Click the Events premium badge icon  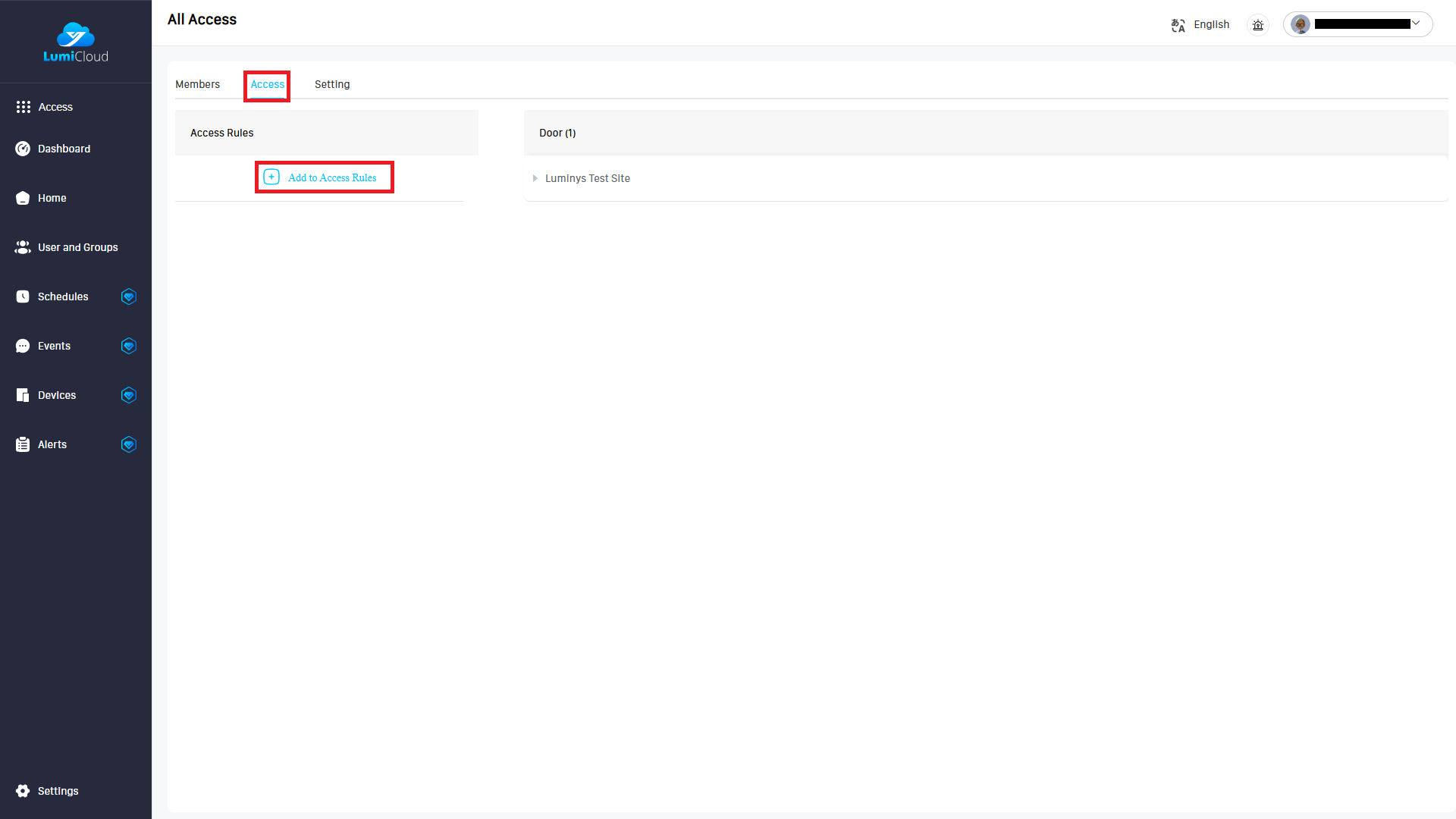click(x=128, y=346)
